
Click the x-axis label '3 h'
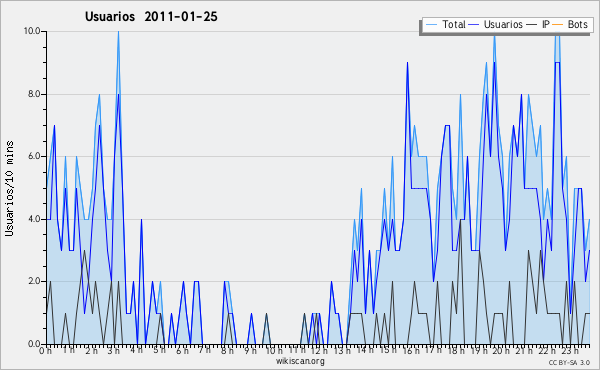114,350
